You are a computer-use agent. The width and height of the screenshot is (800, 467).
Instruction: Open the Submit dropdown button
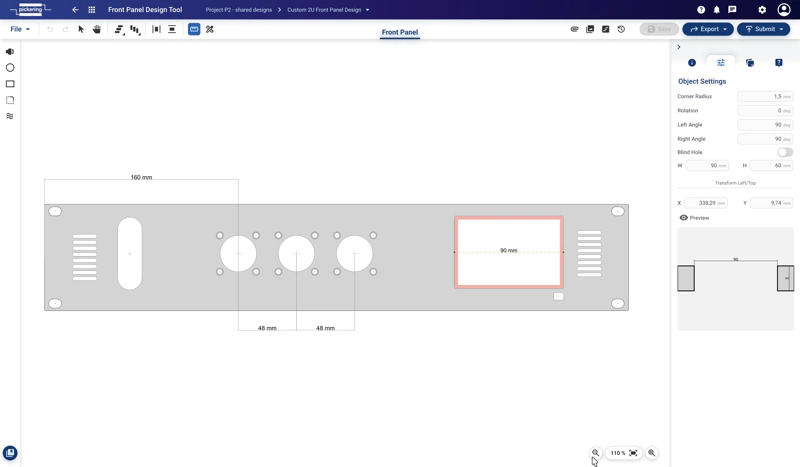(x=764, y=29)
